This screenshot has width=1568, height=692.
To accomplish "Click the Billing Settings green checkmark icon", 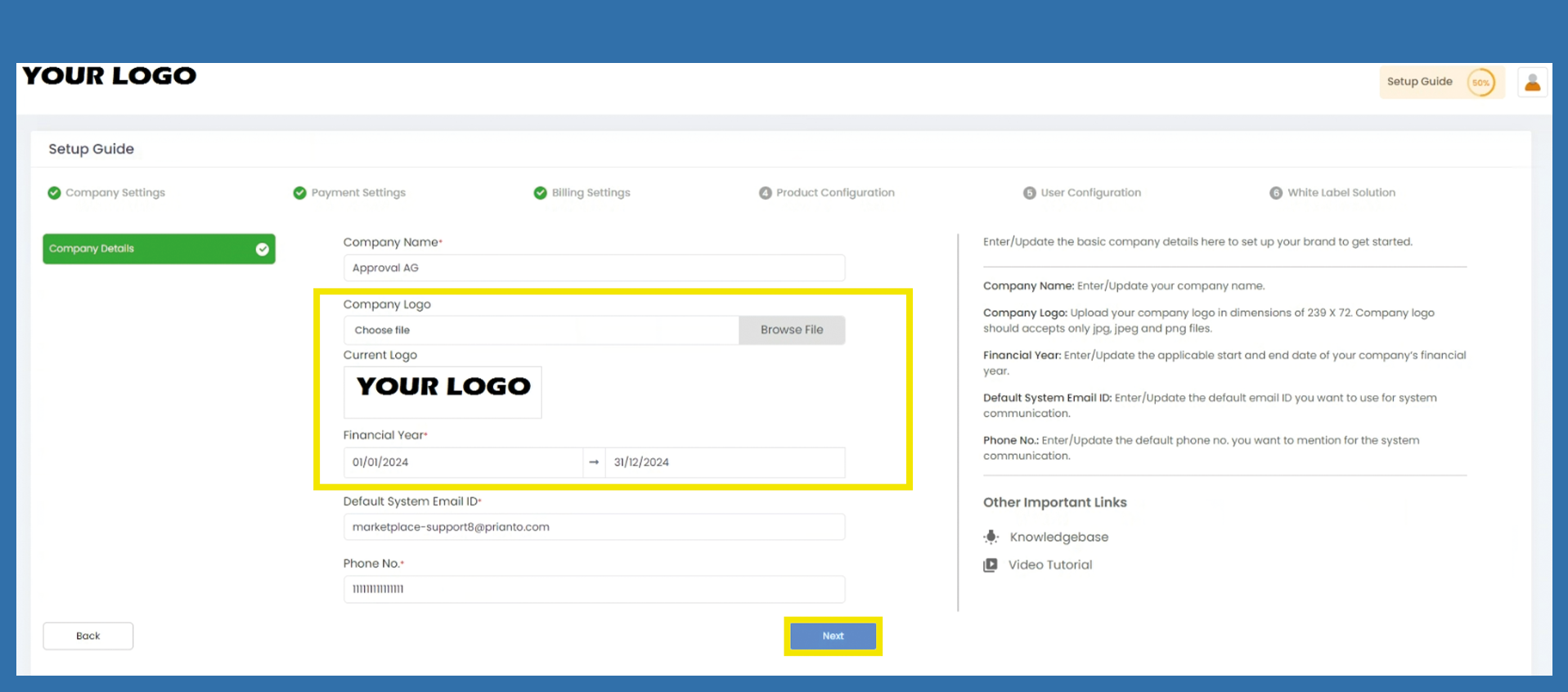I will (x=540, y=193).
